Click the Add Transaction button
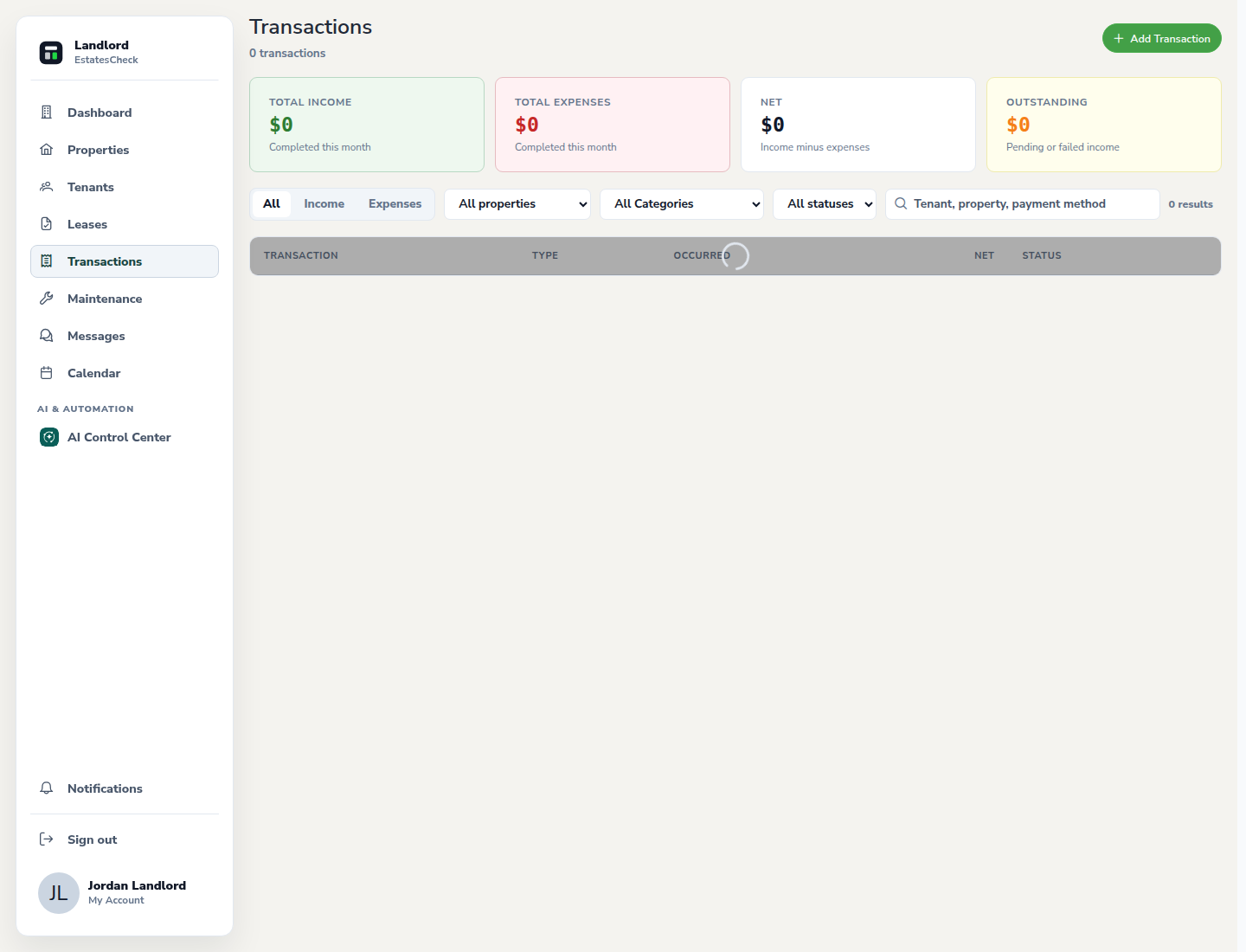 click(x=1162, y=38)
